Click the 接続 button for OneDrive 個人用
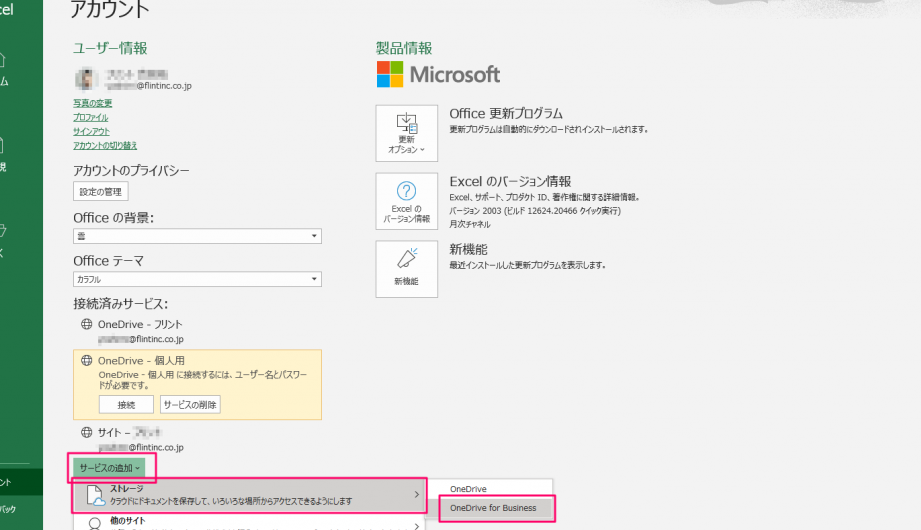The image size is (921, 530). tap(126, 405)
